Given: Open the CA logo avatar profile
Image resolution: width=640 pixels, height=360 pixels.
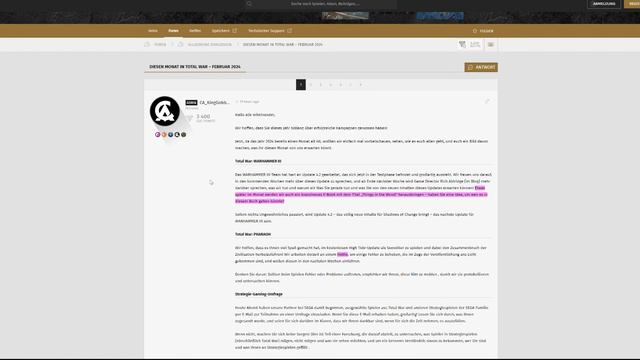Looking at the screenshot, I should [165, 111].
